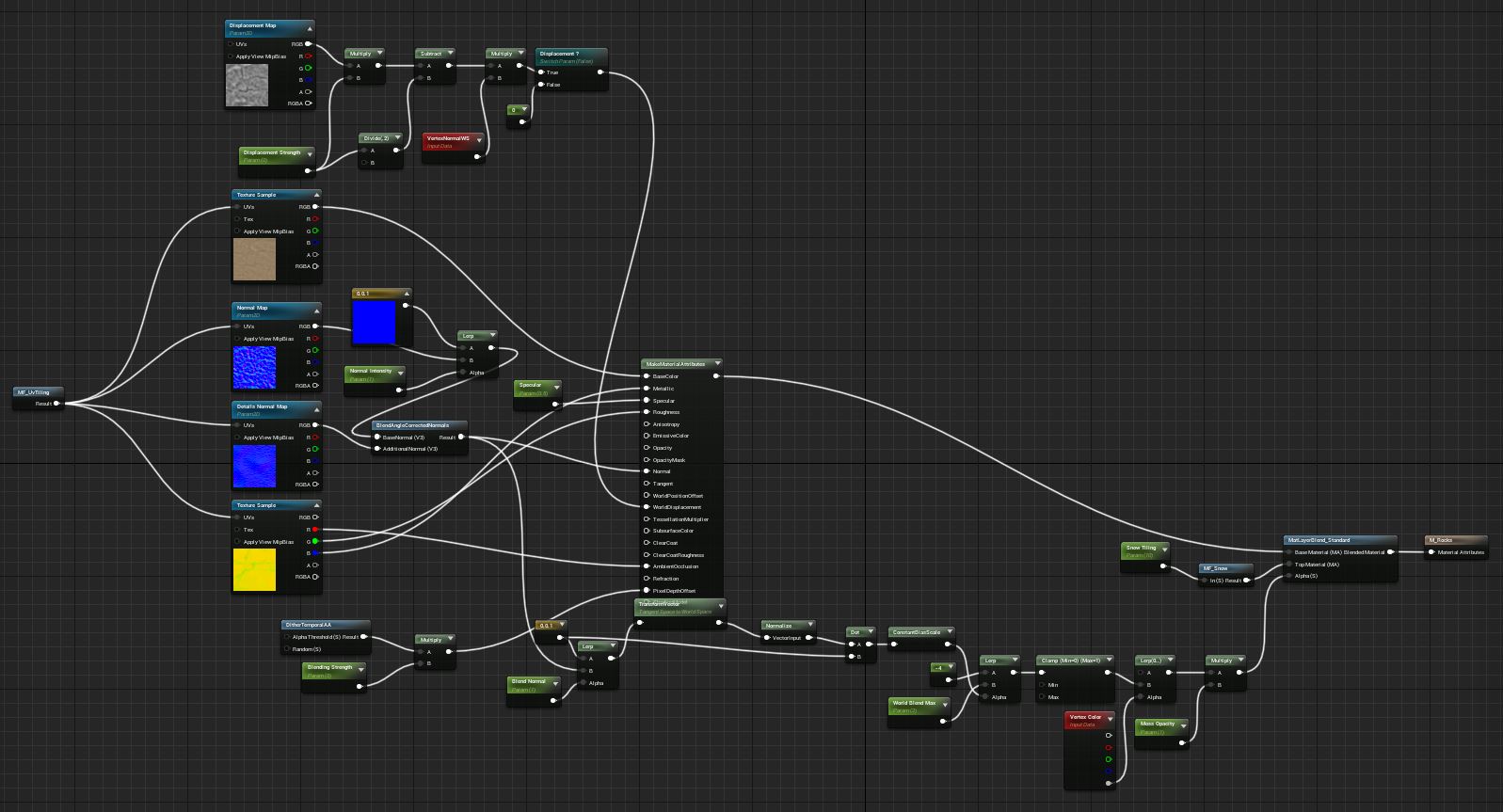Image resolution: width=1503 pixels, height=812 pixels.
Task: Click Material Attributes input pin on M_Rocks
Action: click(1431, 552)
